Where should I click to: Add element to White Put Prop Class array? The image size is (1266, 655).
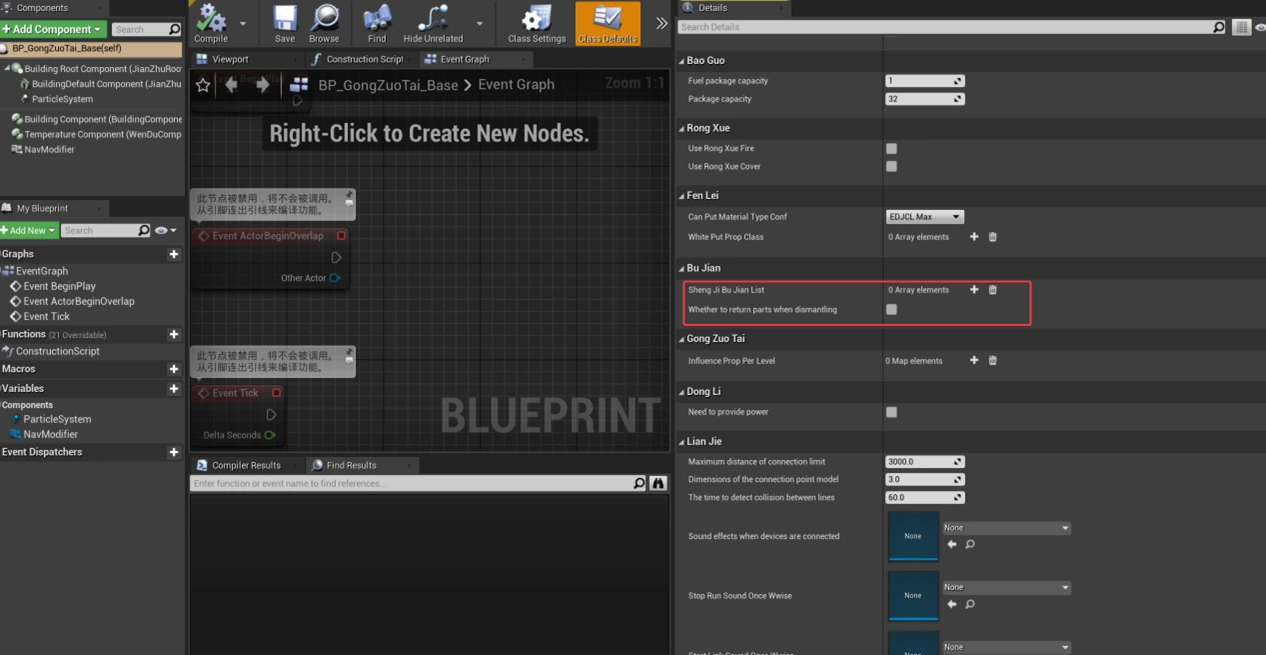point(974,237)
